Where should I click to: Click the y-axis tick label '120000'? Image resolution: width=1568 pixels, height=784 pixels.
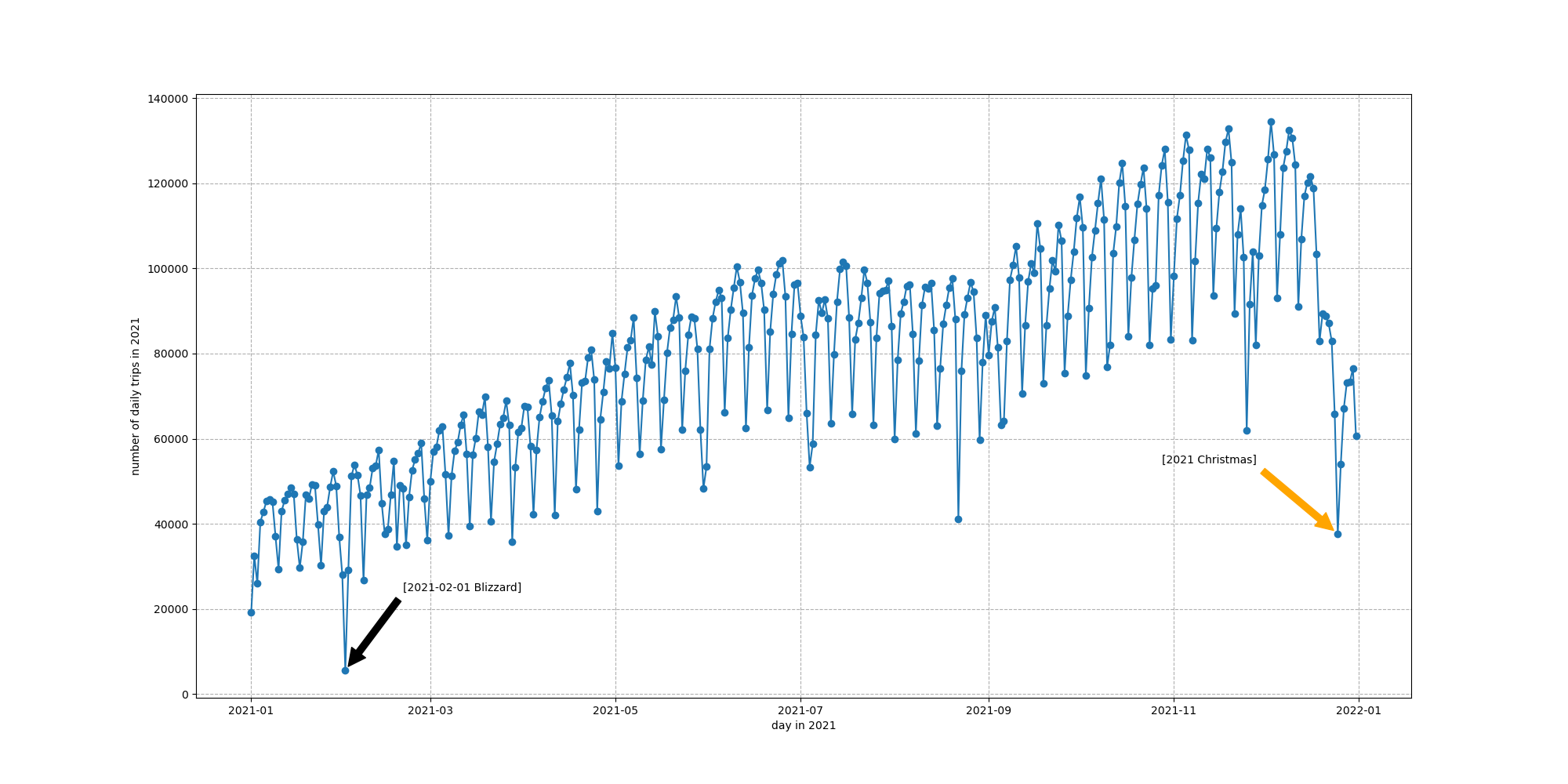pyautogui.click(x=169, y=183)
